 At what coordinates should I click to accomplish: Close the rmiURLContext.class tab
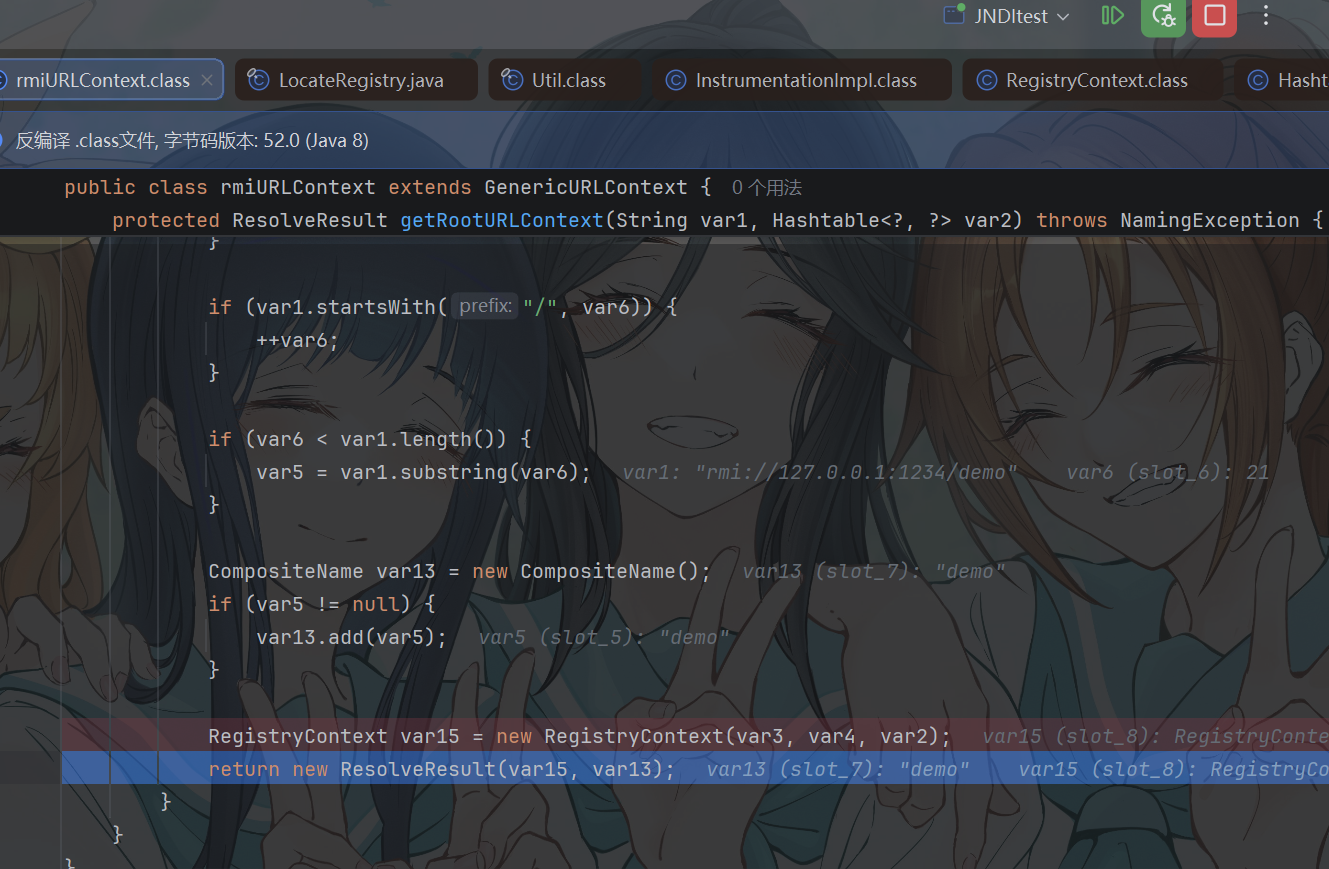click(207, 80)
